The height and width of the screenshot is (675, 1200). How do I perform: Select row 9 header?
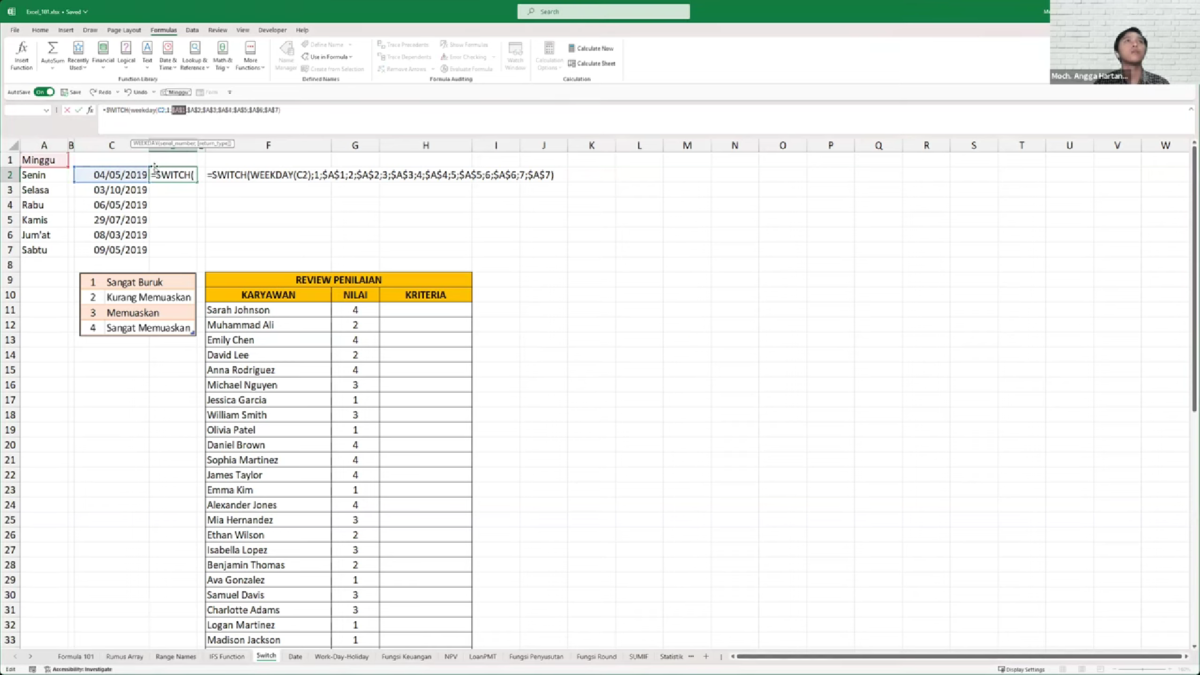tap(10, 280)
